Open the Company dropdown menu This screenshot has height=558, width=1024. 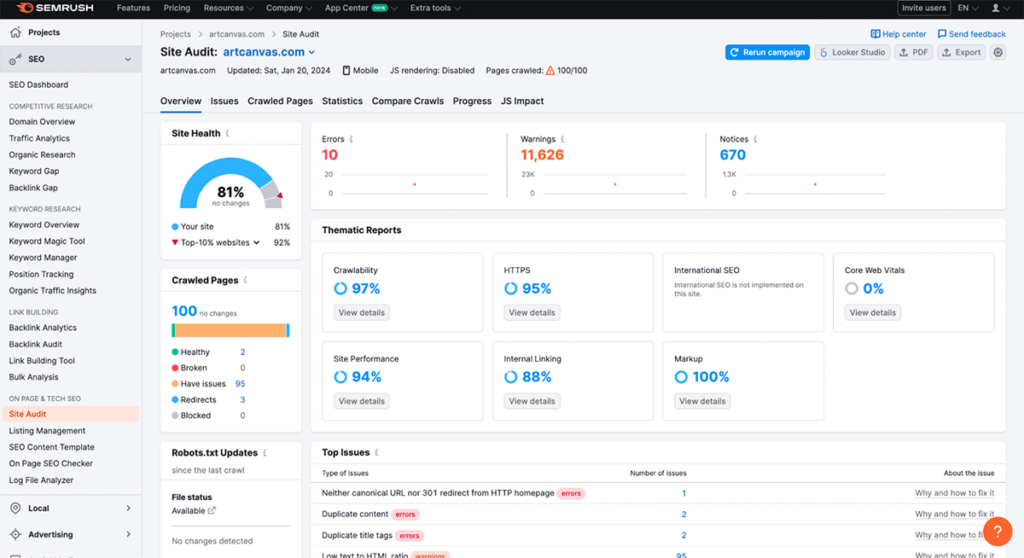pos(289,8)
